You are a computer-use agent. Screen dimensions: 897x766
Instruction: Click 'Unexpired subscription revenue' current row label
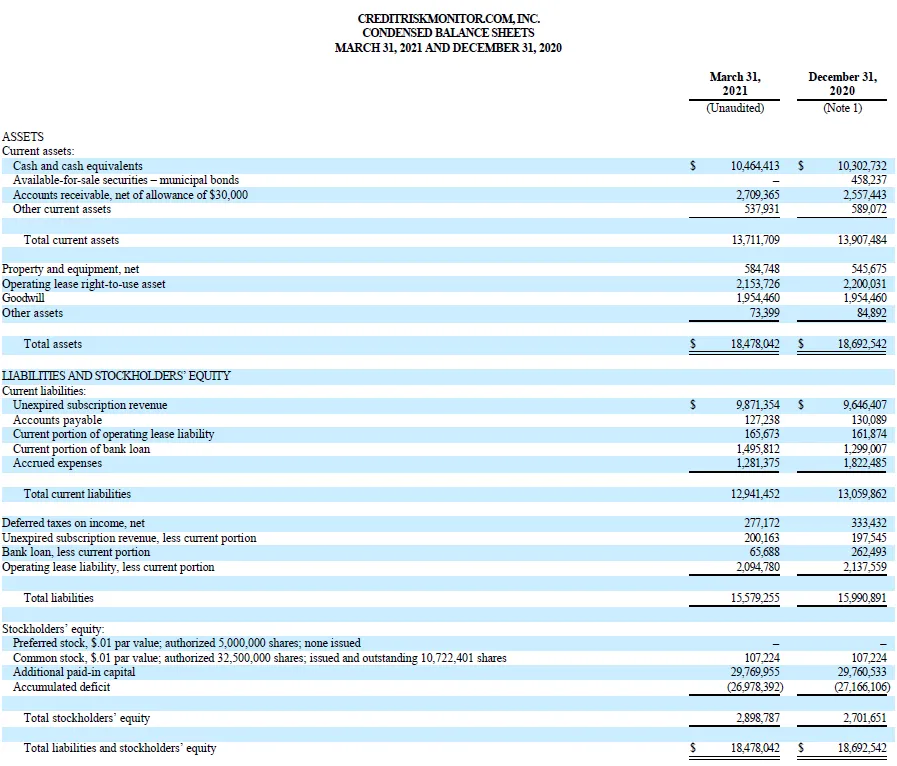click(90, 405)
